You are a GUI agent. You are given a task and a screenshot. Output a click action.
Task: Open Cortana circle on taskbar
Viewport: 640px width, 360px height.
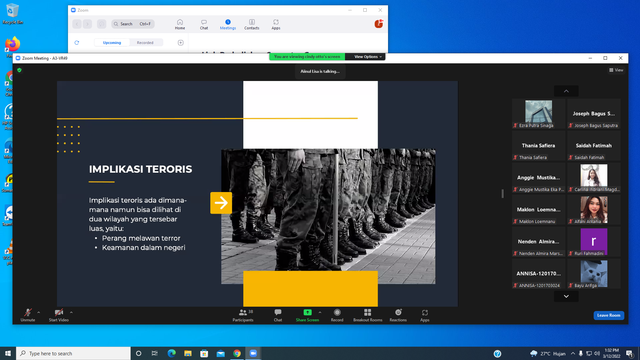138,353
